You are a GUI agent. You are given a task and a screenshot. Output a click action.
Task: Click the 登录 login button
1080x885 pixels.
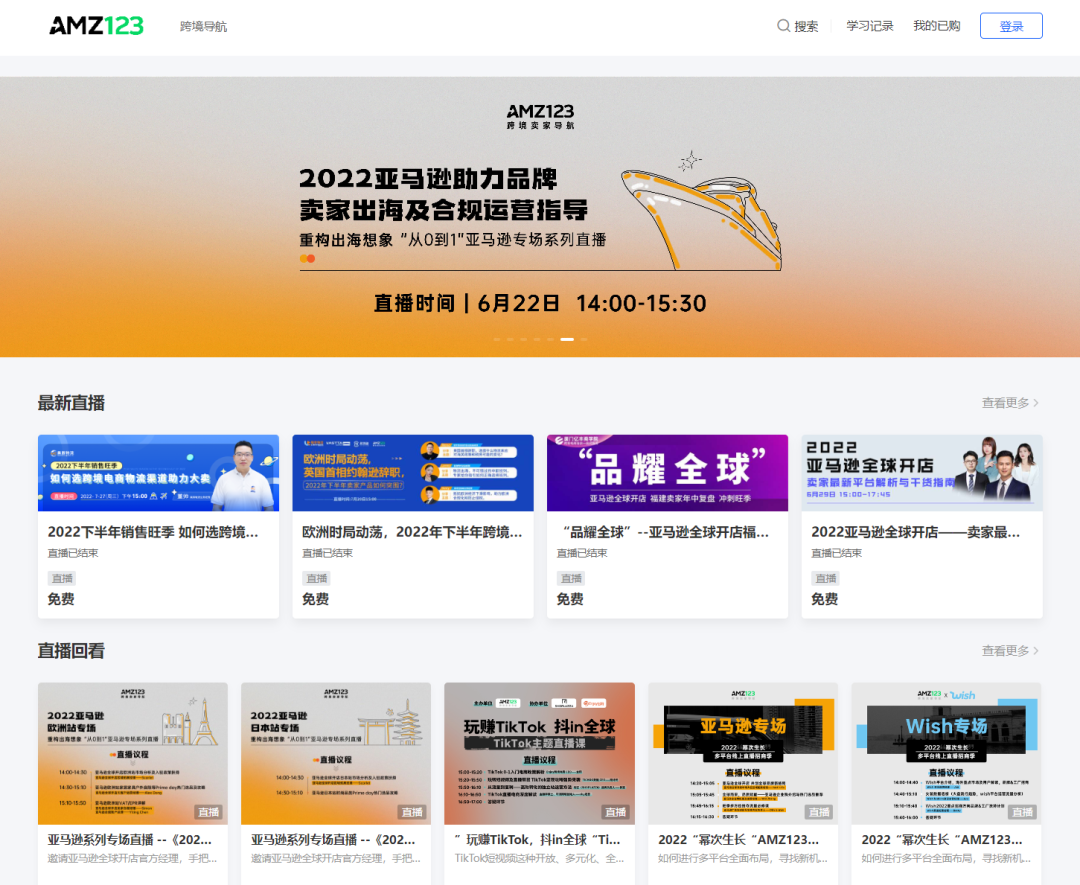click(x=1011, y=25)
